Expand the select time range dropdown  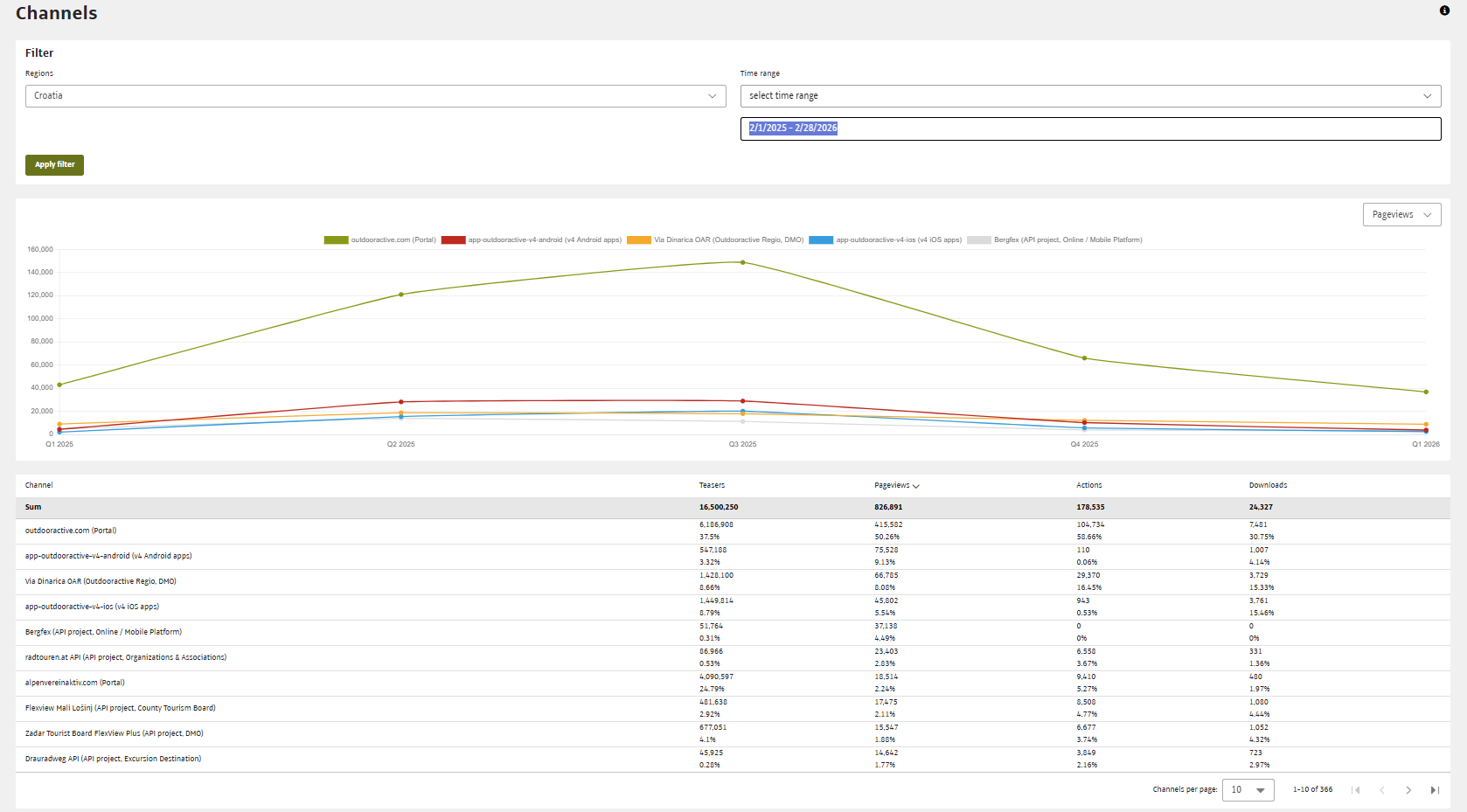click(1090, 96)
